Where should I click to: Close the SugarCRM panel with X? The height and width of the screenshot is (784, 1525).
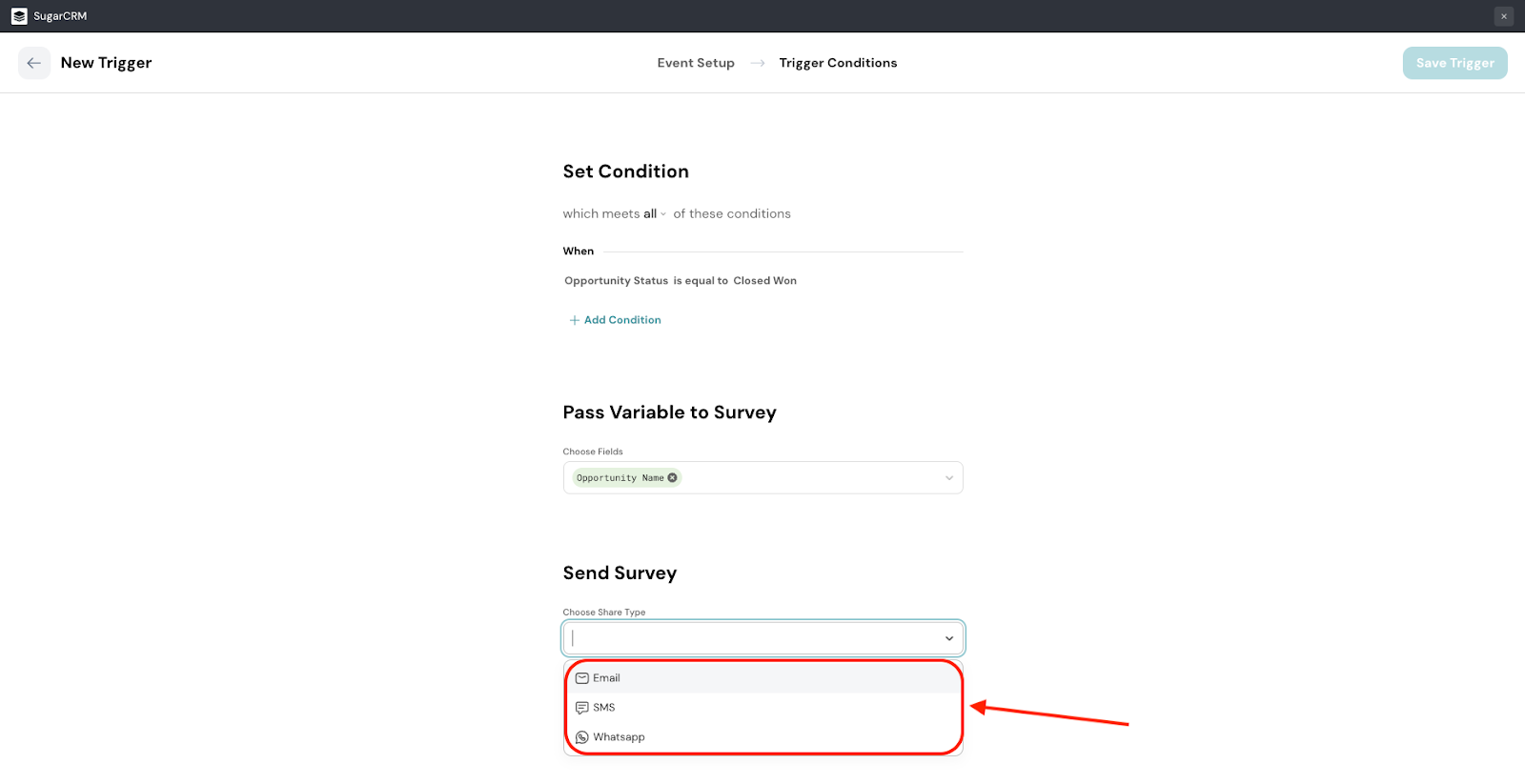click(x=1504, y=16)
